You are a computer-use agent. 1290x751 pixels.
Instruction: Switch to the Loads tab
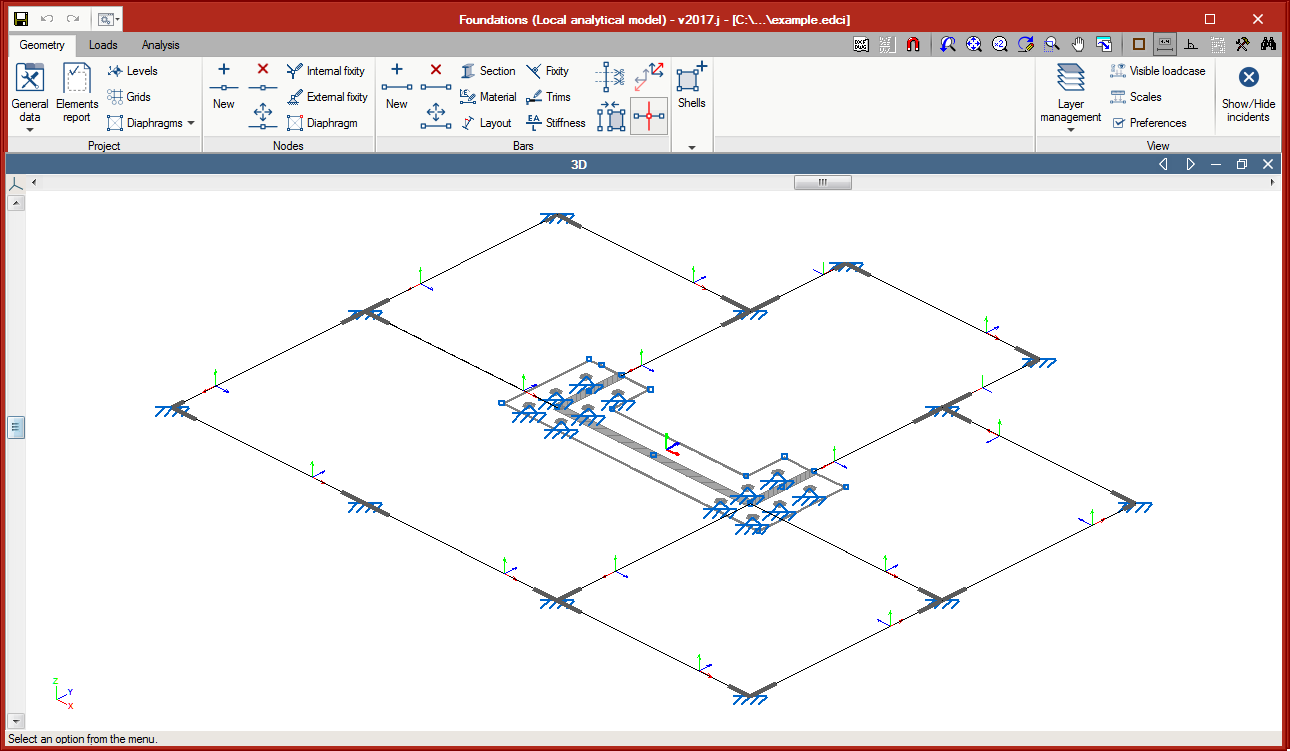pos(103,45)
